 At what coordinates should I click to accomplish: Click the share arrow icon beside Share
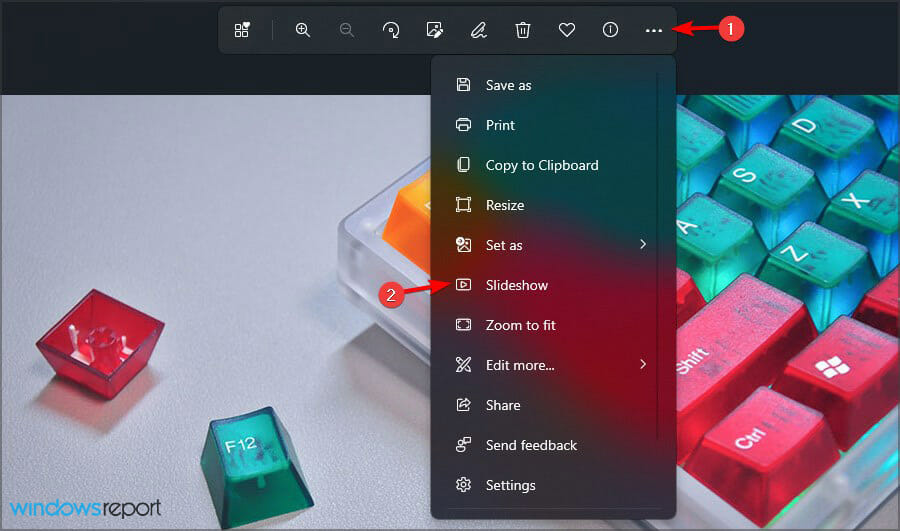(463, 405)
